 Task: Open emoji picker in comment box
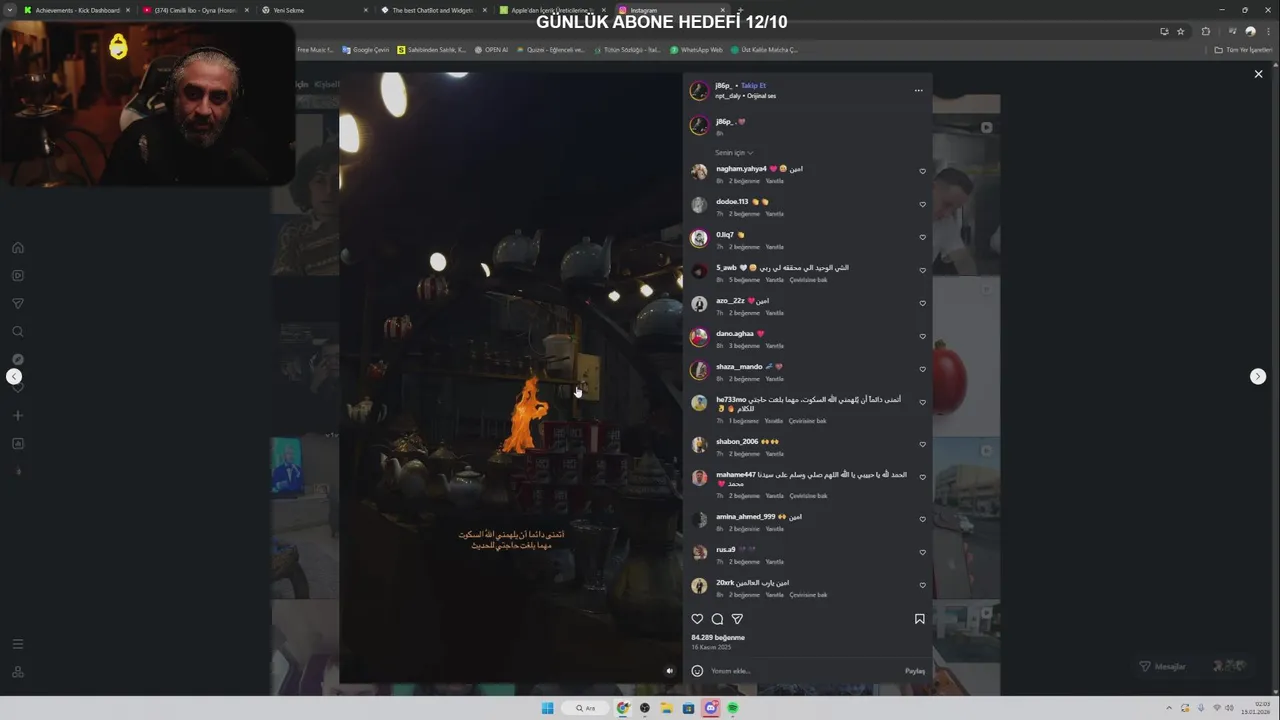[697, 671]
